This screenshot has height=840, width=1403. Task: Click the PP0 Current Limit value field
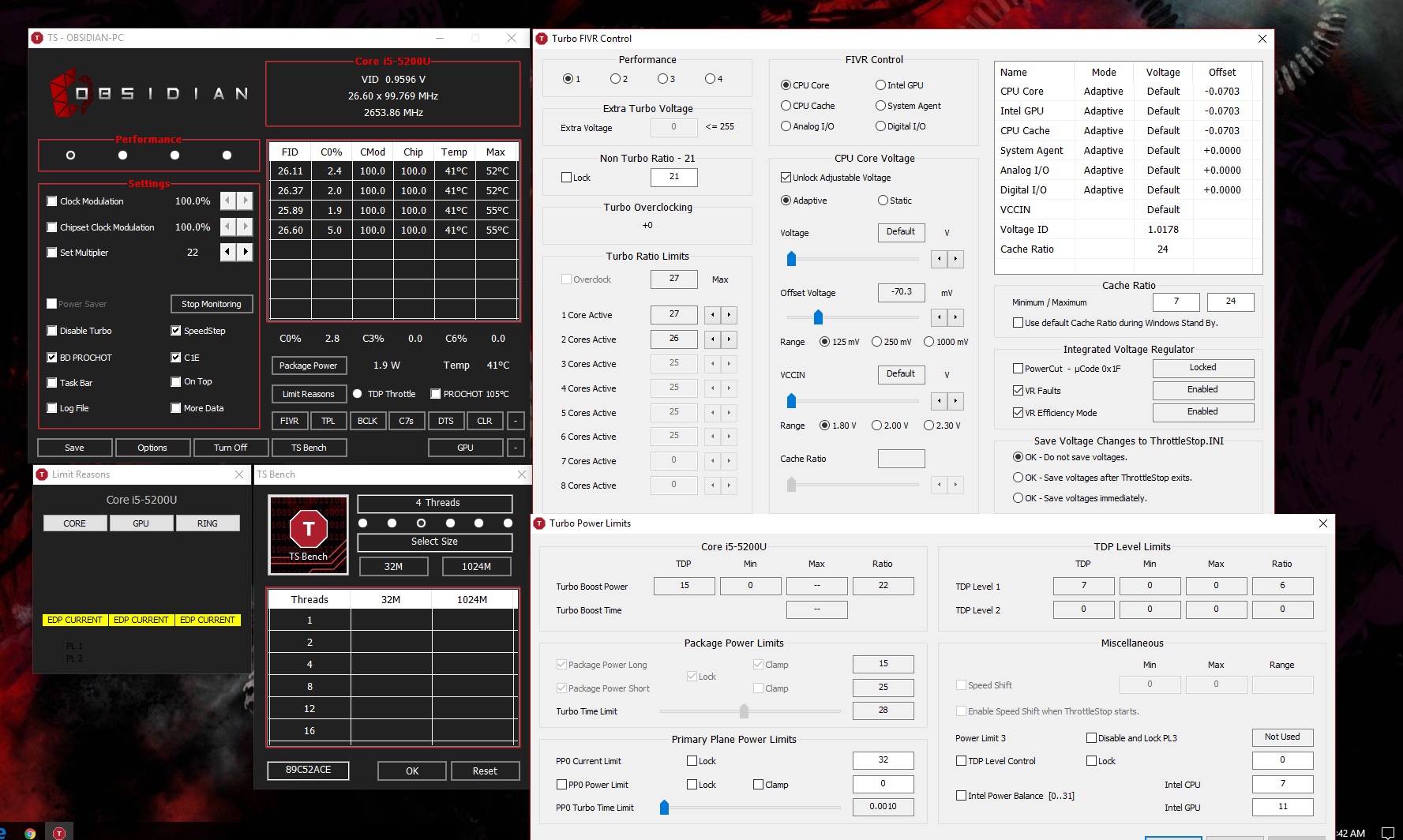click(883, 760)
